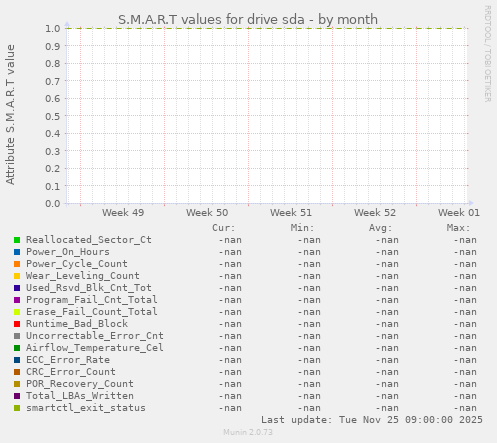Click the Min: column header

[x=302, y=228]
